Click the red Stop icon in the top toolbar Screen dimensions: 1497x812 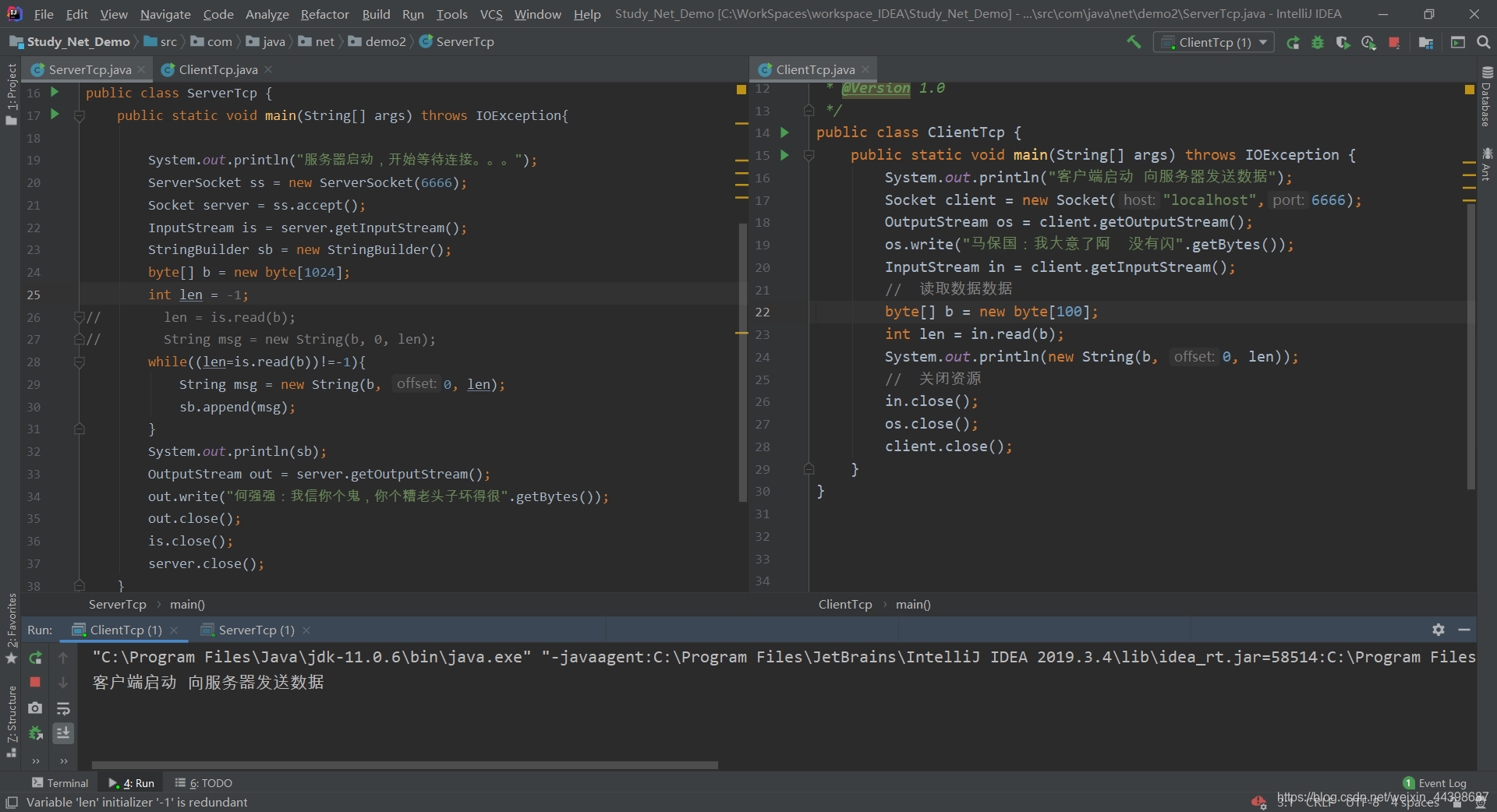pos(1394,42)
